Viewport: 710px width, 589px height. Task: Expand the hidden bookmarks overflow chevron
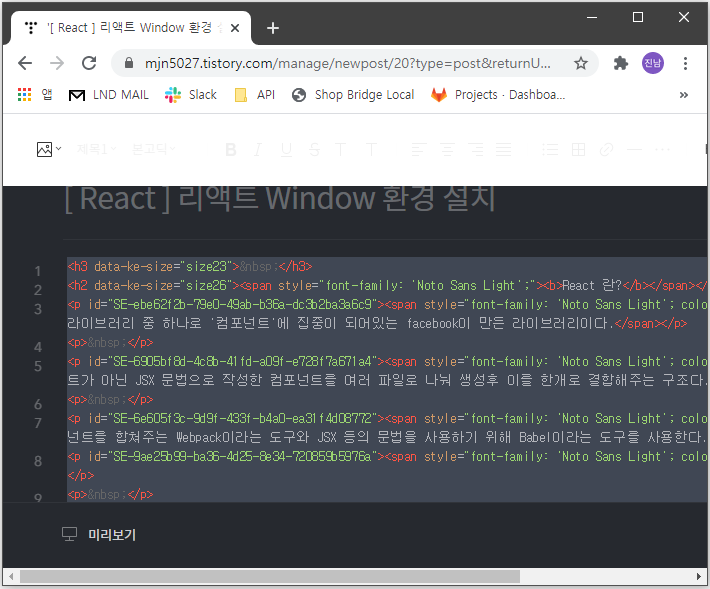pyautogui.click(x=684, y=95)
